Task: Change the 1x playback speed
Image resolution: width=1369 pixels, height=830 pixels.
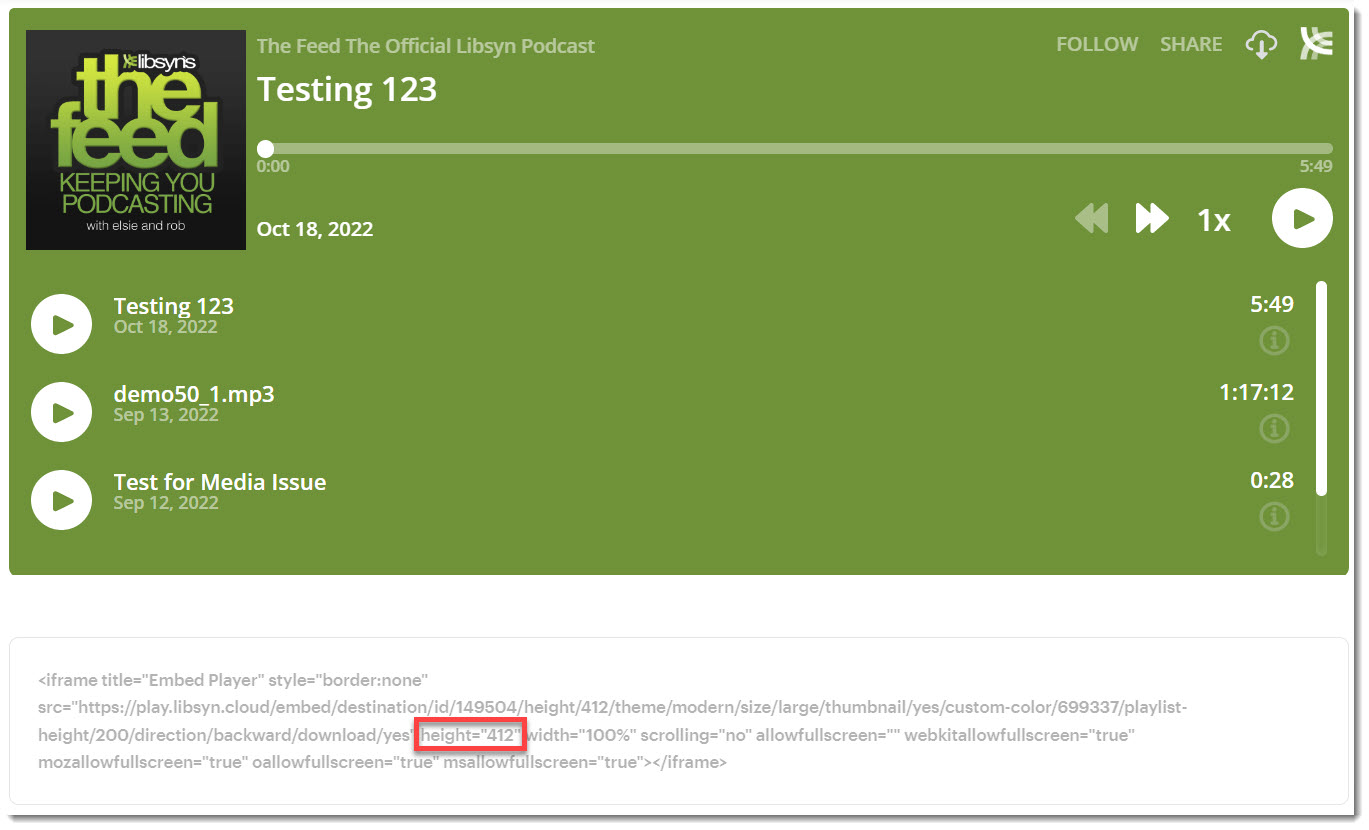Action: [x=1214, y=220]
